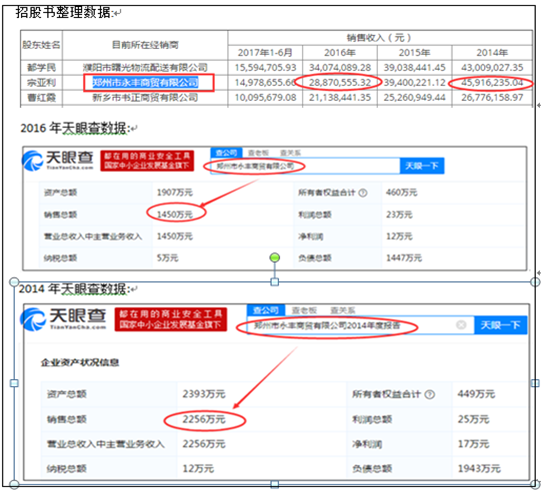The height and width of the screenshot is (490, 541).
Task: Click the highlighted cell 郑州市永丰商贸有限公司 in the table
Action: click(145, 82)
